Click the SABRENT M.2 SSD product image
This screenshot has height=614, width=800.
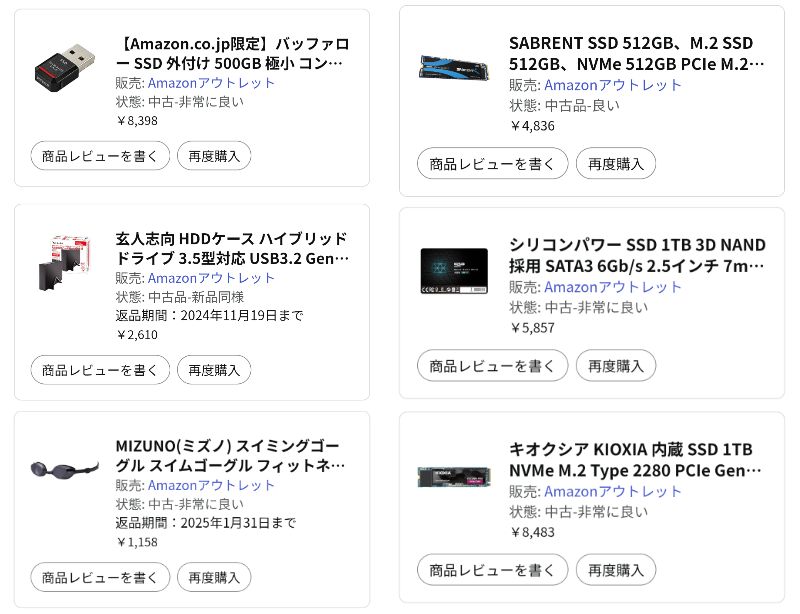(454, 66)
